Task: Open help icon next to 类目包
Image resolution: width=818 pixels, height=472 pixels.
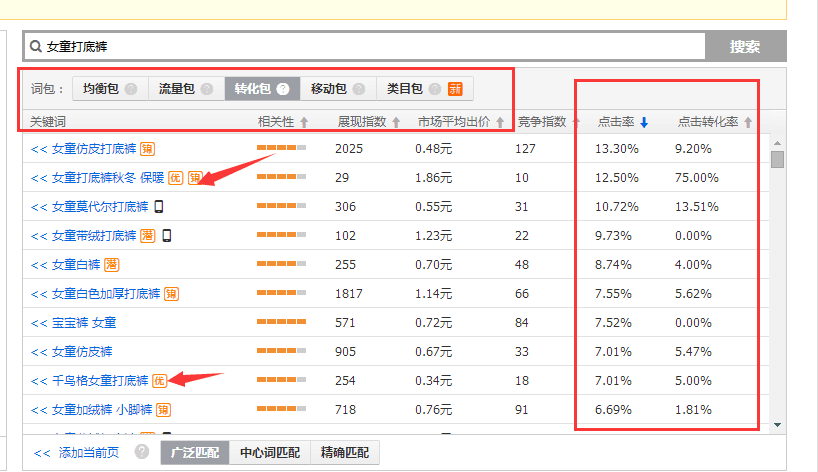Action: pyautogui.click(x=435, y=89)
